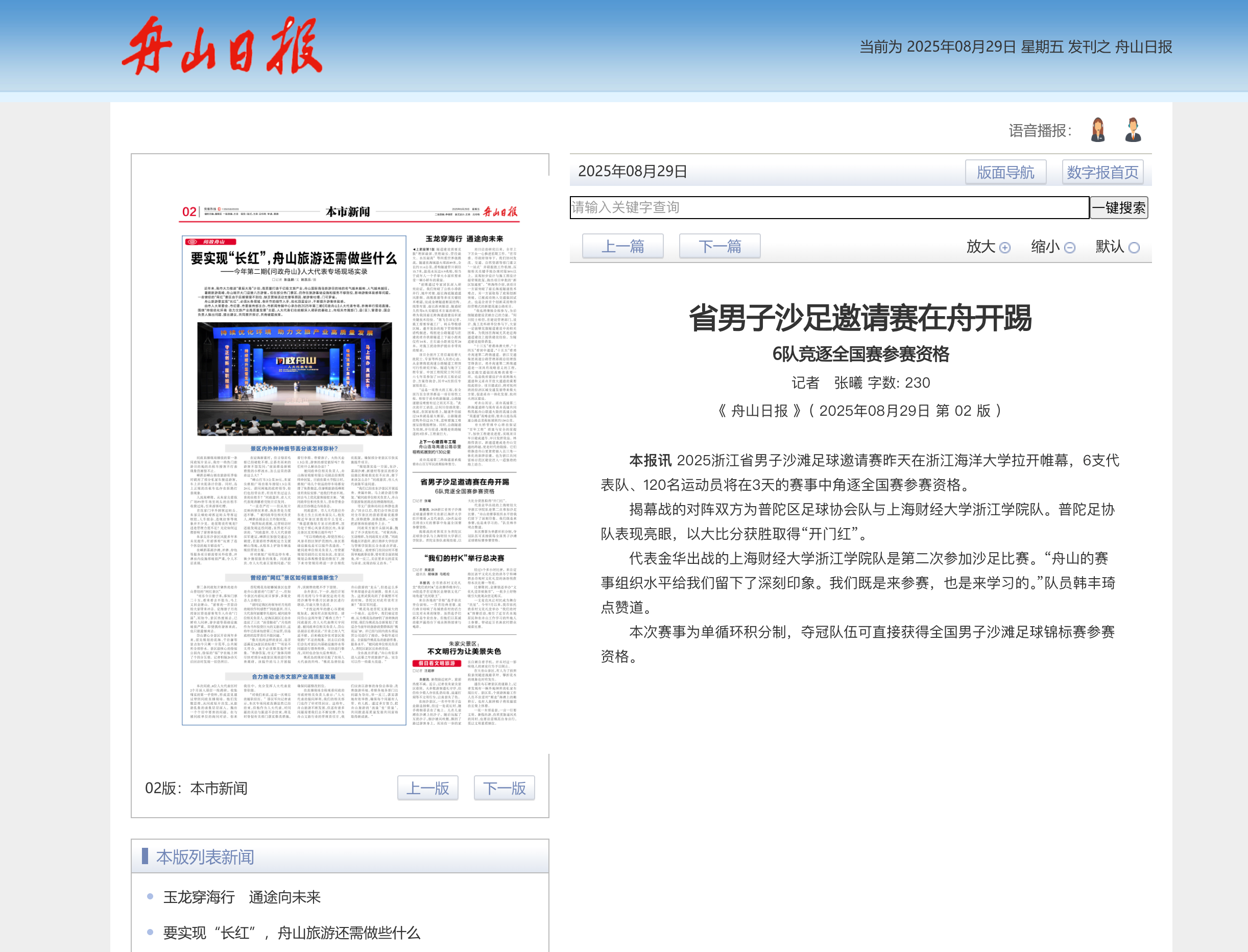
Task: Click header date 当前为 2025年08月29日 text
Action: (x=1016, y=46)
